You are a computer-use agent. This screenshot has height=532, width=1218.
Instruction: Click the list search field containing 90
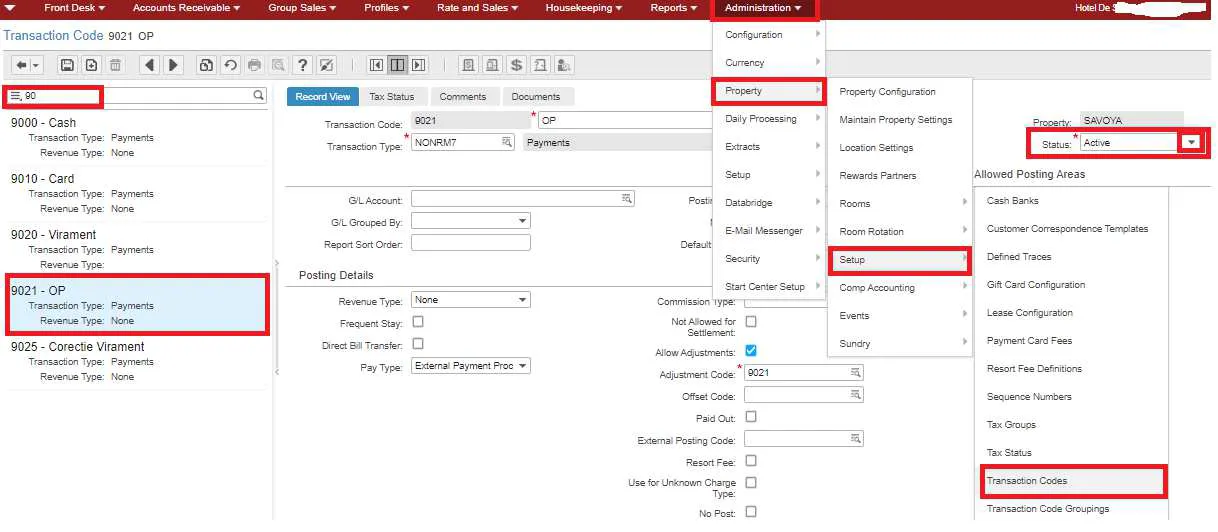pos(136,96)
